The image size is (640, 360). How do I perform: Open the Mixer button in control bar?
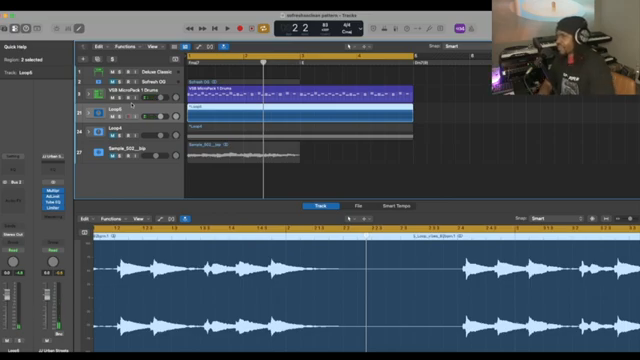(x=68, y=29)
